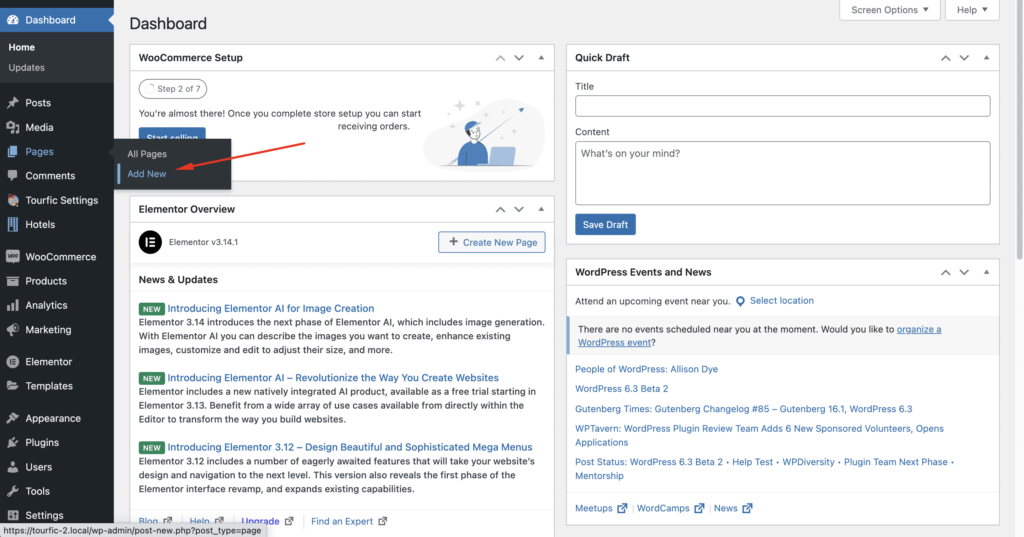
Task: Move Quick Draft panel down
Action: (965, 57)
